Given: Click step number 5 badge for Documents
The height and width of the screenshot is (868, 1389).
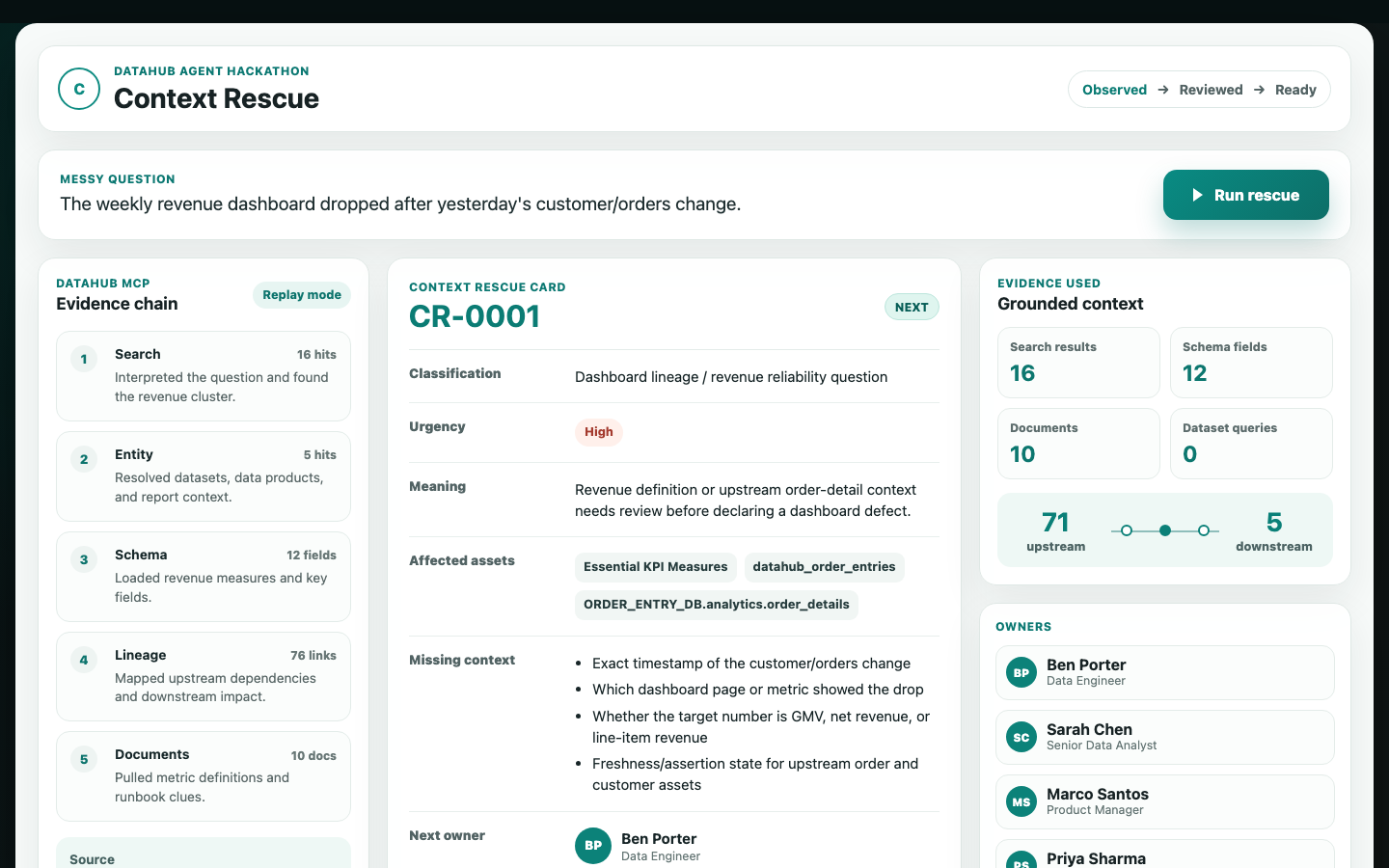Looking at the screenshot, I should point(84,759).
